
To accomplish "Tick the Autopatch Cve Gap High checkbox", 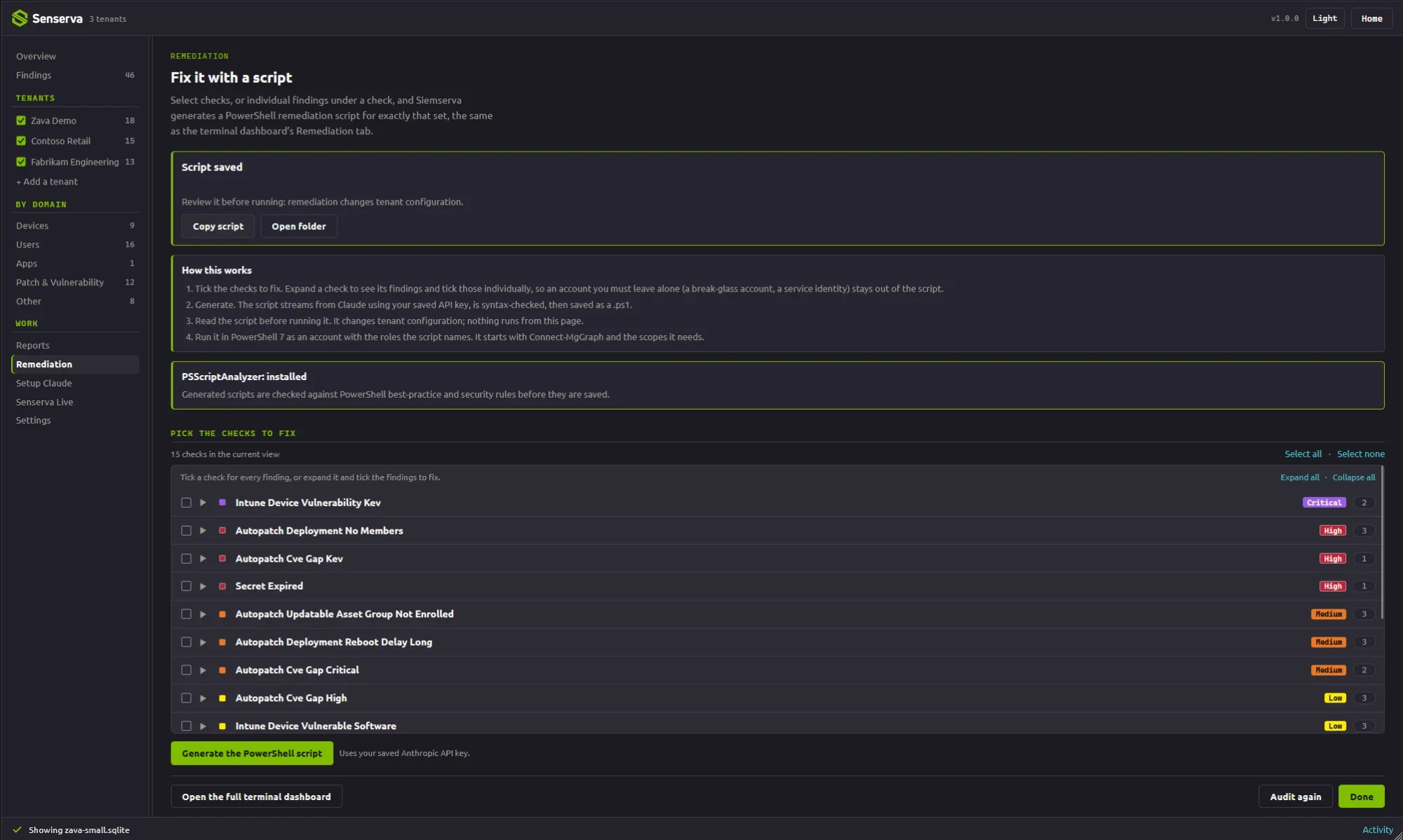I will click(x=186, y=698).
